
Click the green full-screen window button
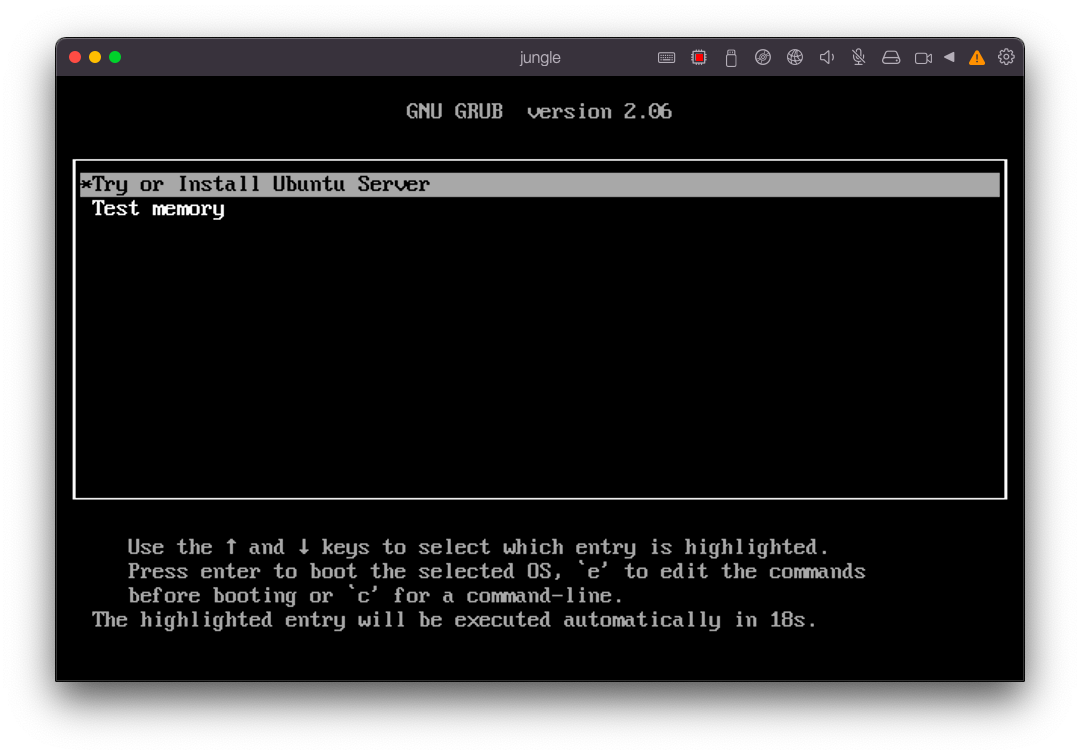point(115,57)
